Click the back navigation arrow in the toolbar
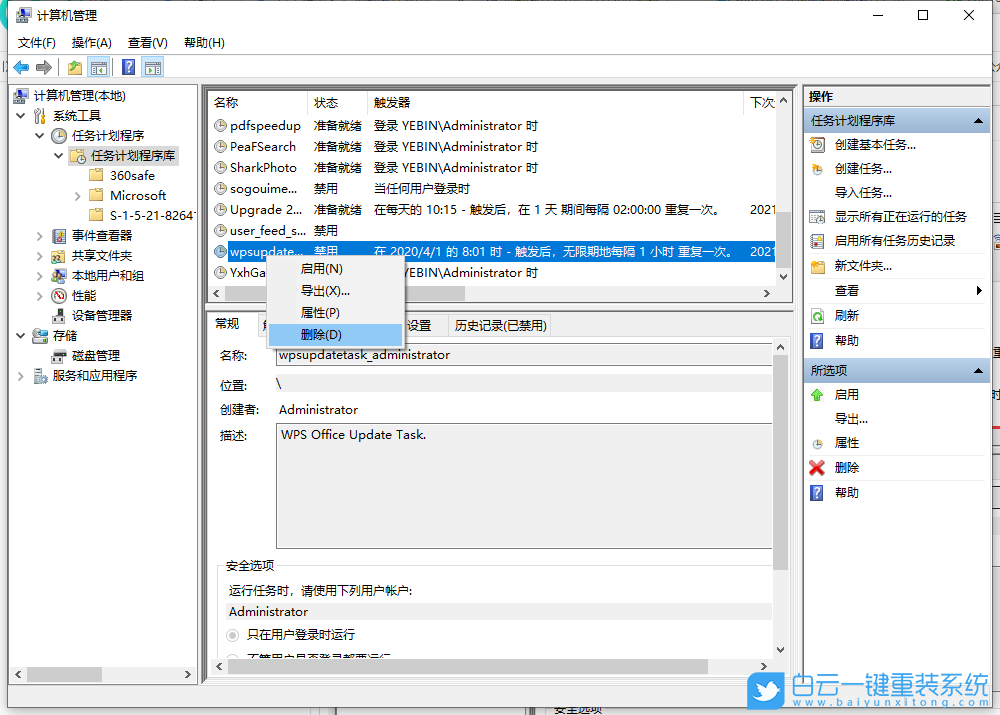The image size is (1000, 715). tap(20, 66)
